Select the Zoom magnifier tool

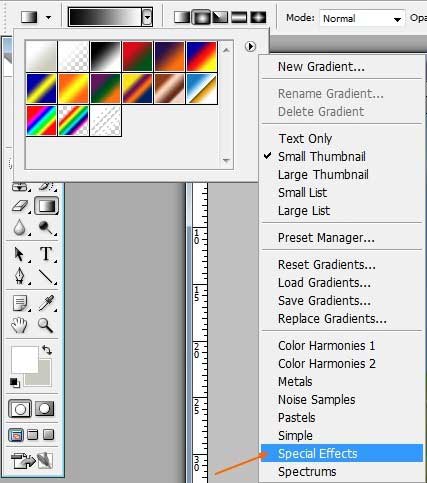[45, 325]
